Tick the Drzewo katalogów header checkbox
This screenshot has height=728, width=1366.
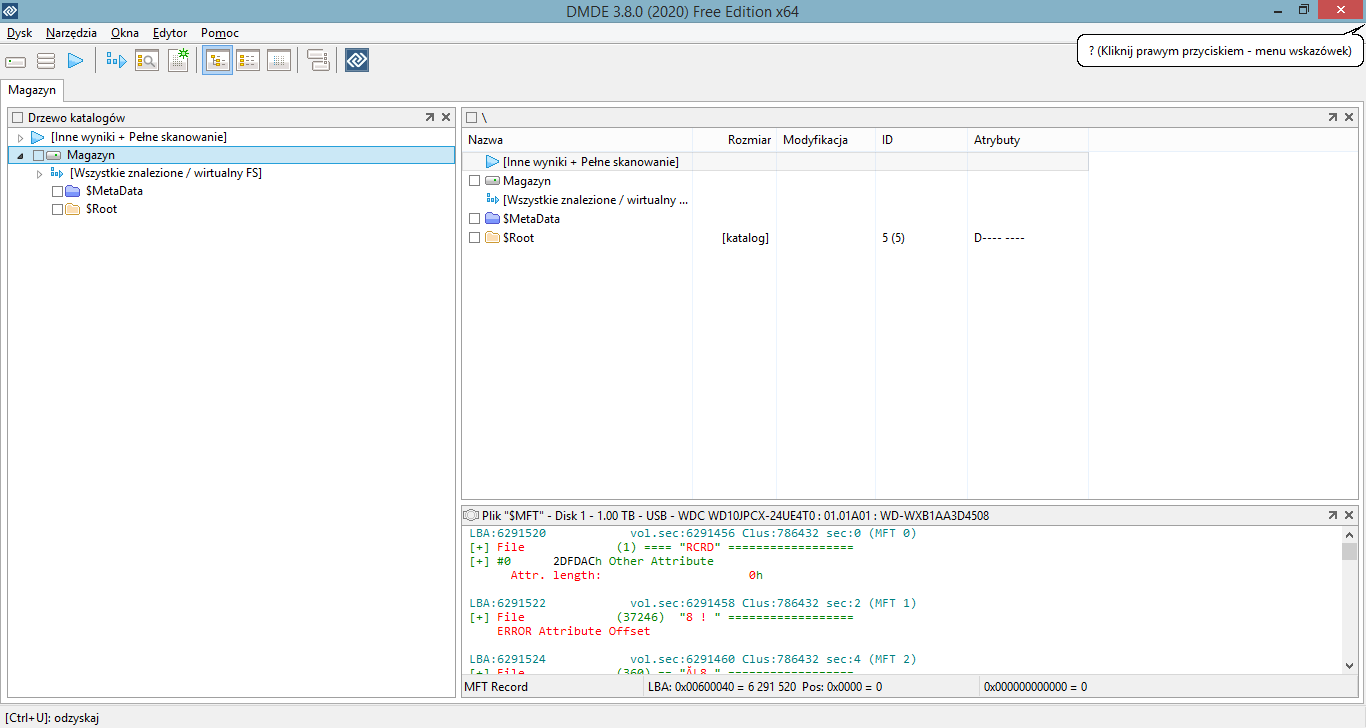click(17, 118)
